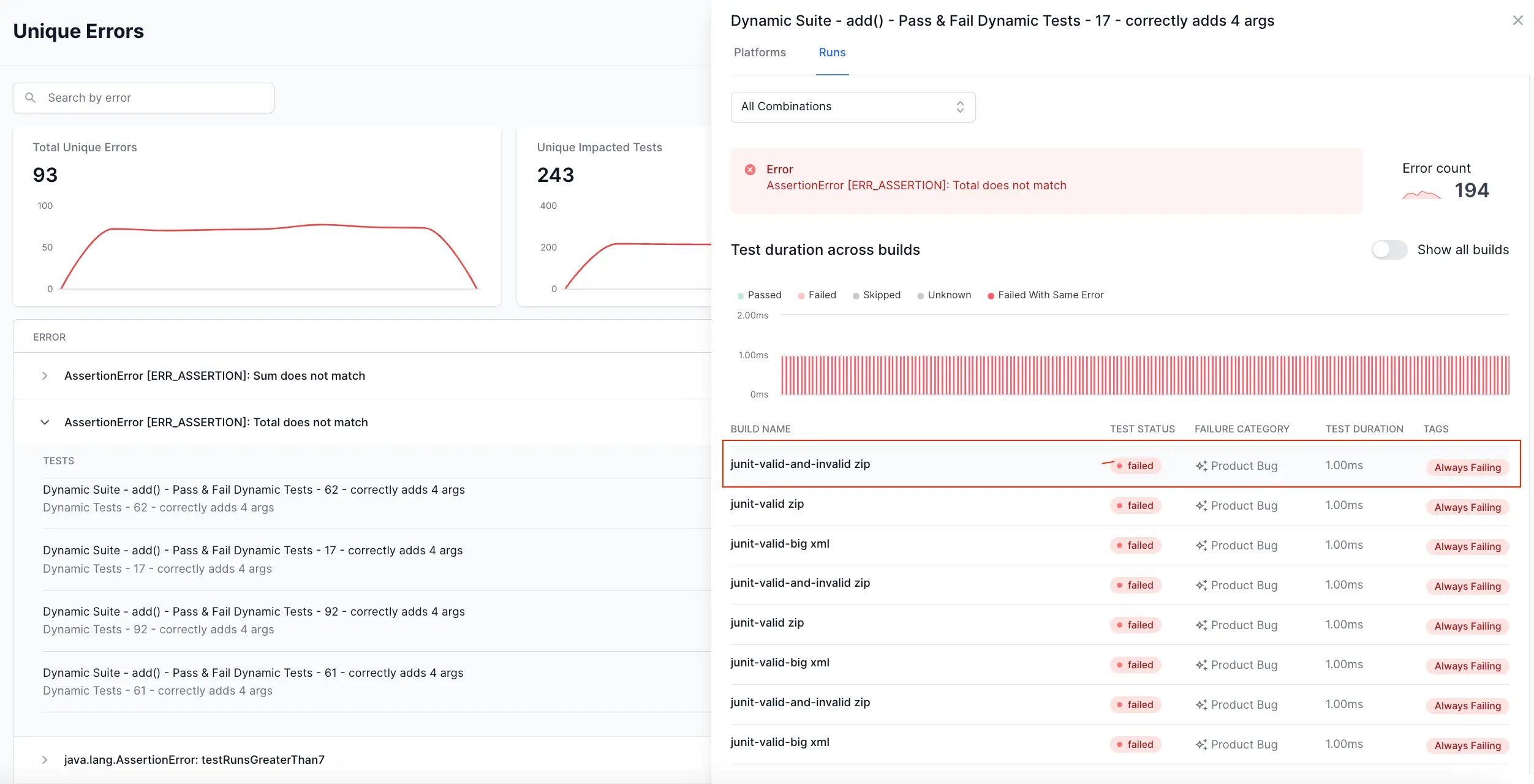Click the failed status badge in the second row
The width and height of the screenshot is (1534, 784).
tap(1135, 506)
